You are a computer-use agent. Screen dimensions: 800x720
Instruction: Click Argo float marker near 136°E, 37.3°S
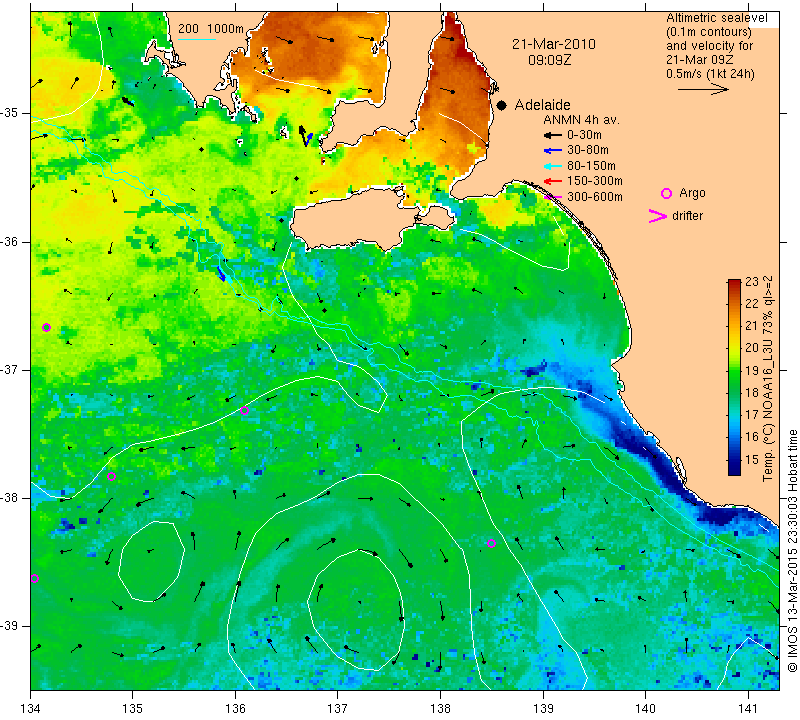point(244,411)
